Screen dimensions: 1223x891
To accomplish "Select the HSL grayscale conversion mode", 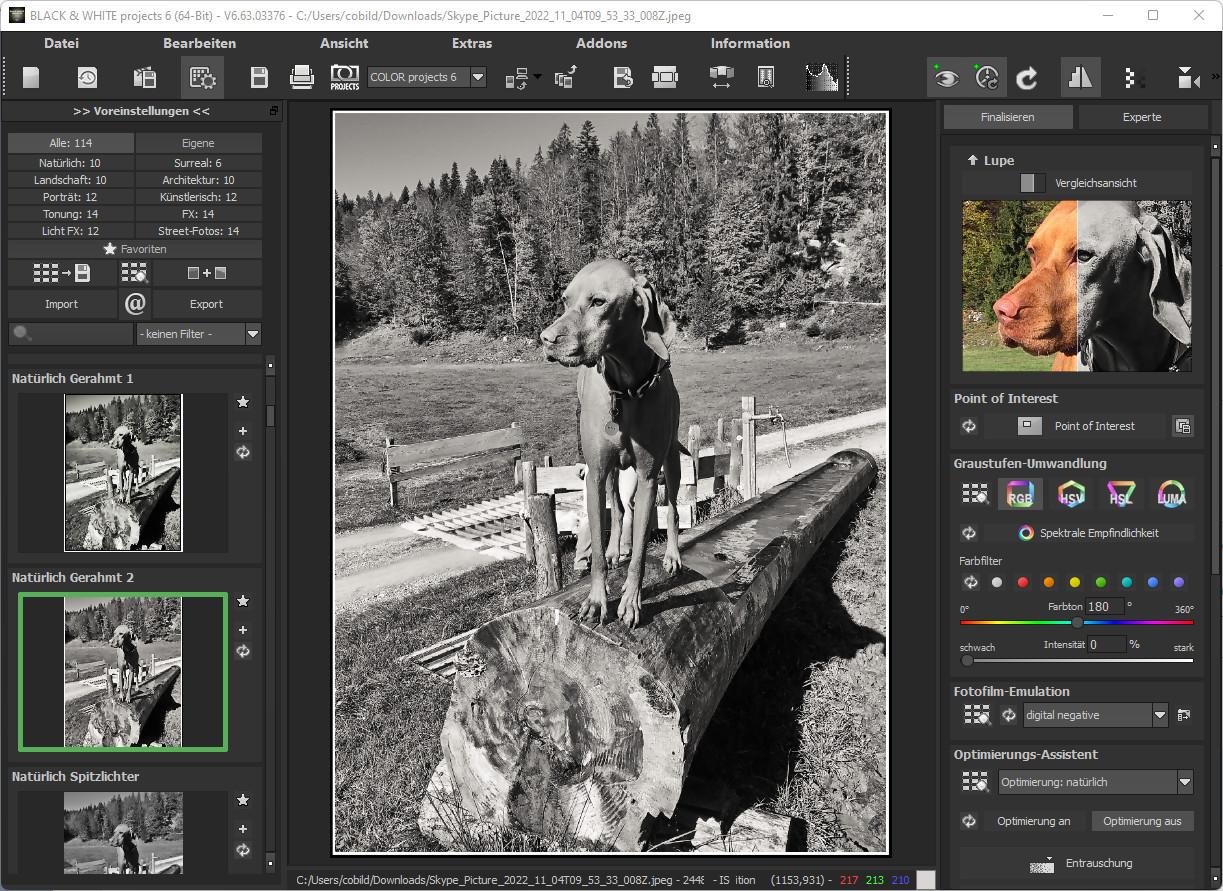I will pos(1121,495).
